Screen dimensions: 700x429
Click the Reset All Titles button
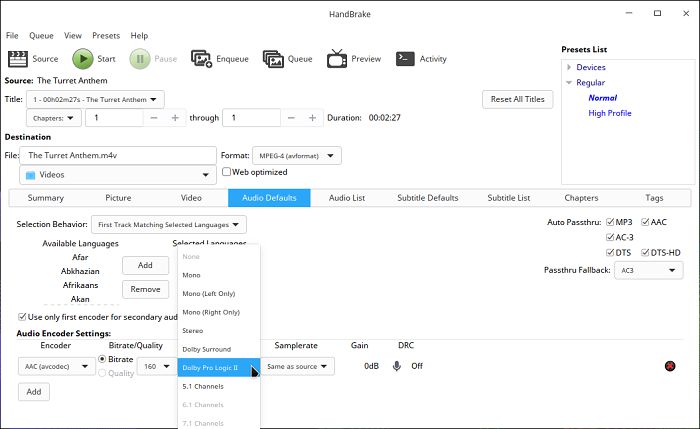(x=517, y=99)
